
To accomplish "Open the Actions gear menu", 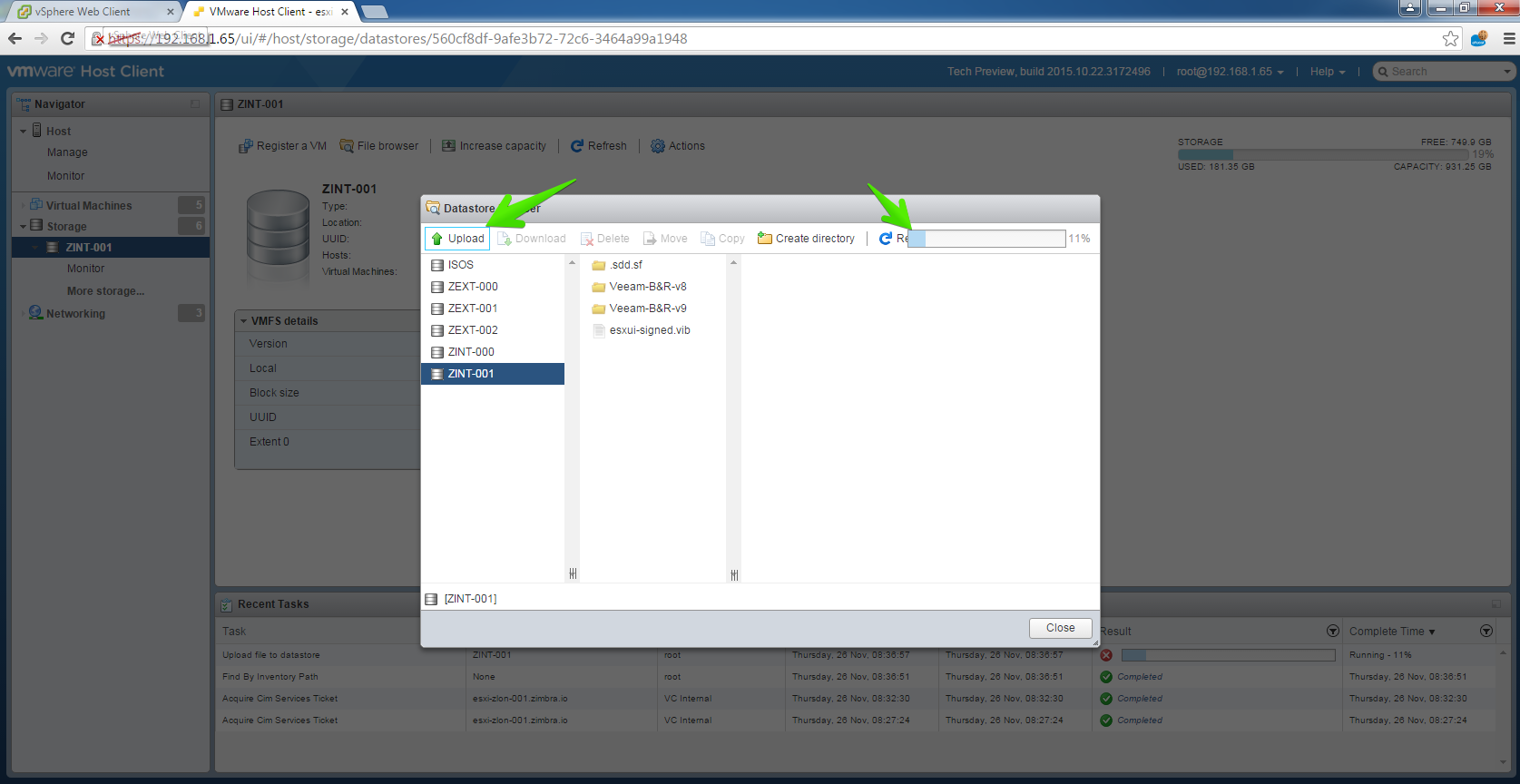I will [x=678, y=146].
